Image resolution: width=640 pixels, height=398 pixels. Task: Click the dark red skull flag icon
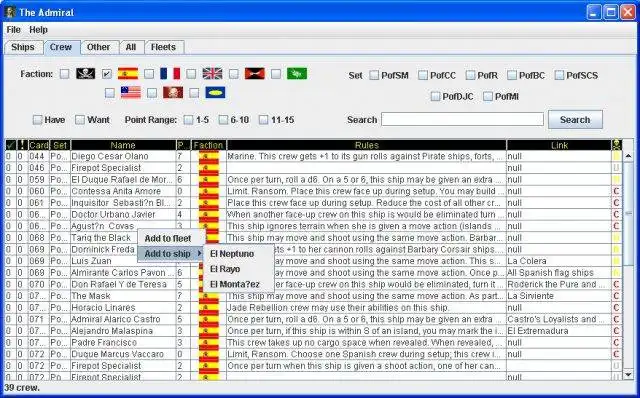(173, 93)
